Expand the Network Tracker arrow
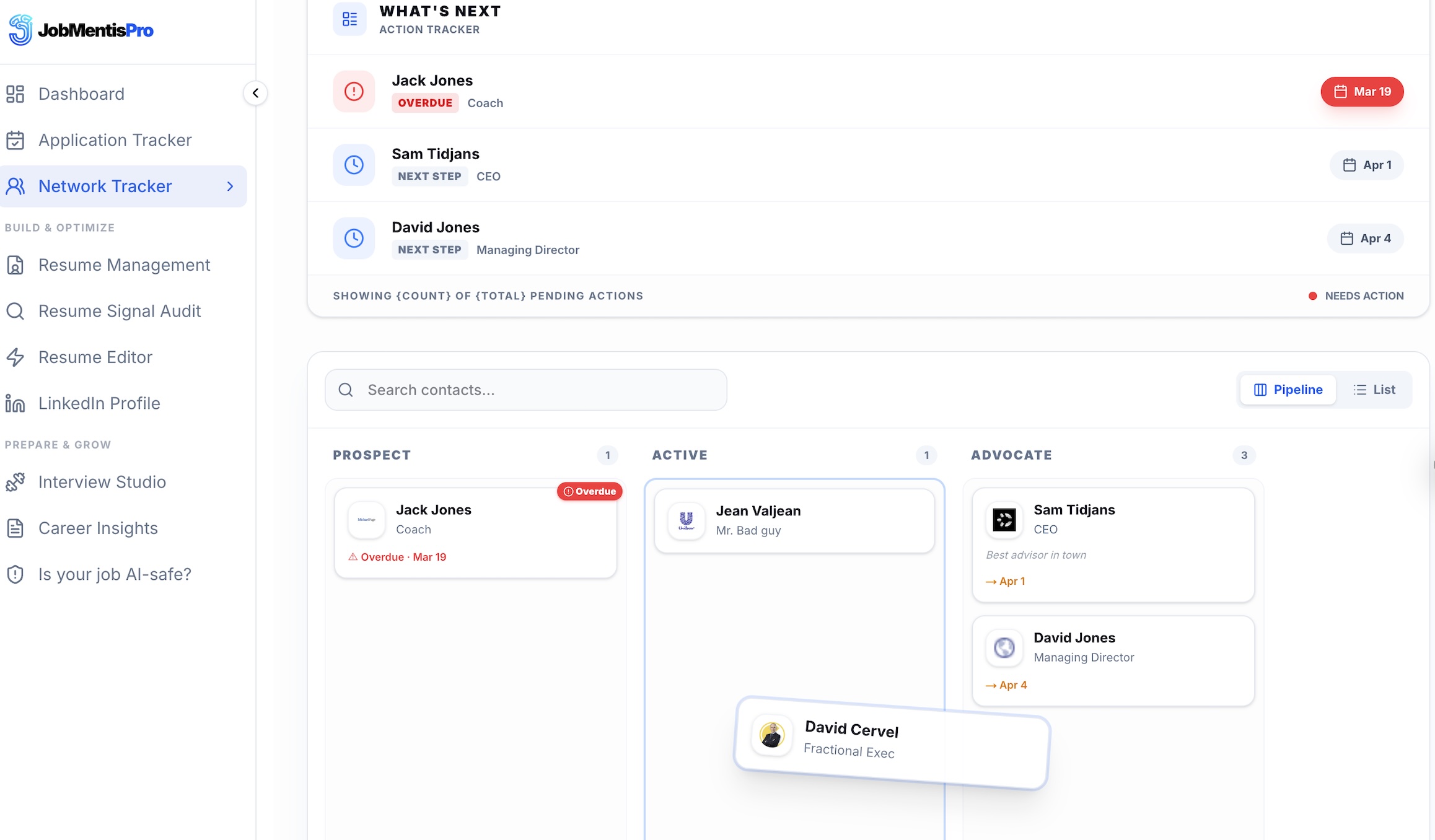 [230, 186]
